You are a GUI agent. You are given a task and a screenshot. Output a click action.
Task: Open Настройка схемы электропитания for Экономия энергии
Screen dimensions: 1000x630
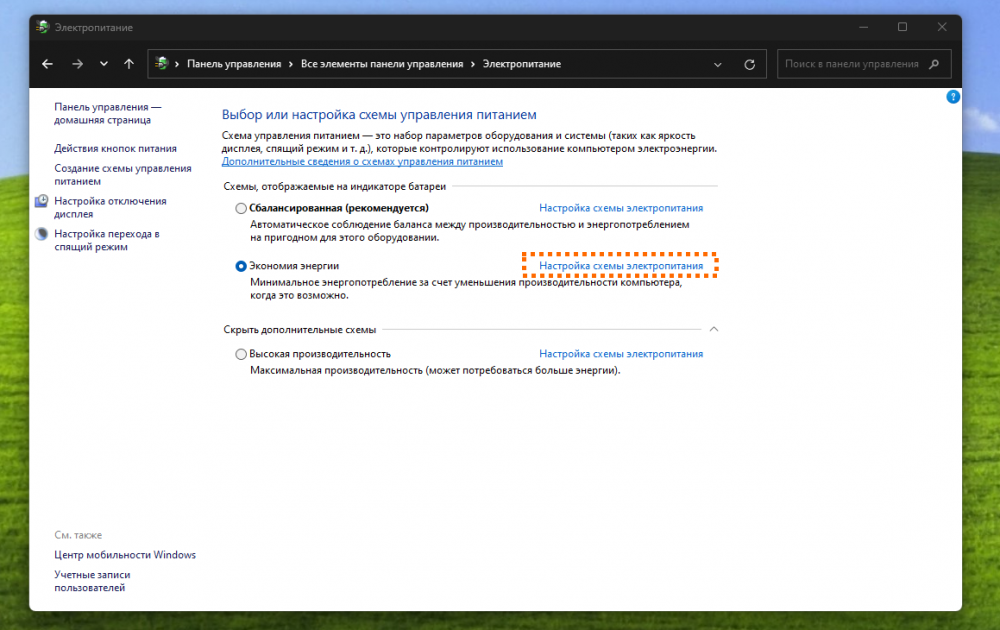pos(621,266)
